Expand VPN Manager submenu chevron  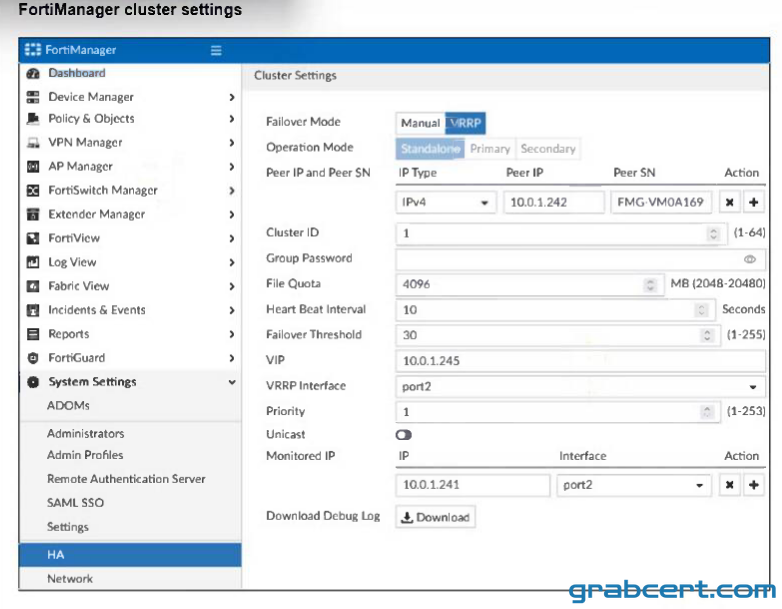click(x=232, y=143)
